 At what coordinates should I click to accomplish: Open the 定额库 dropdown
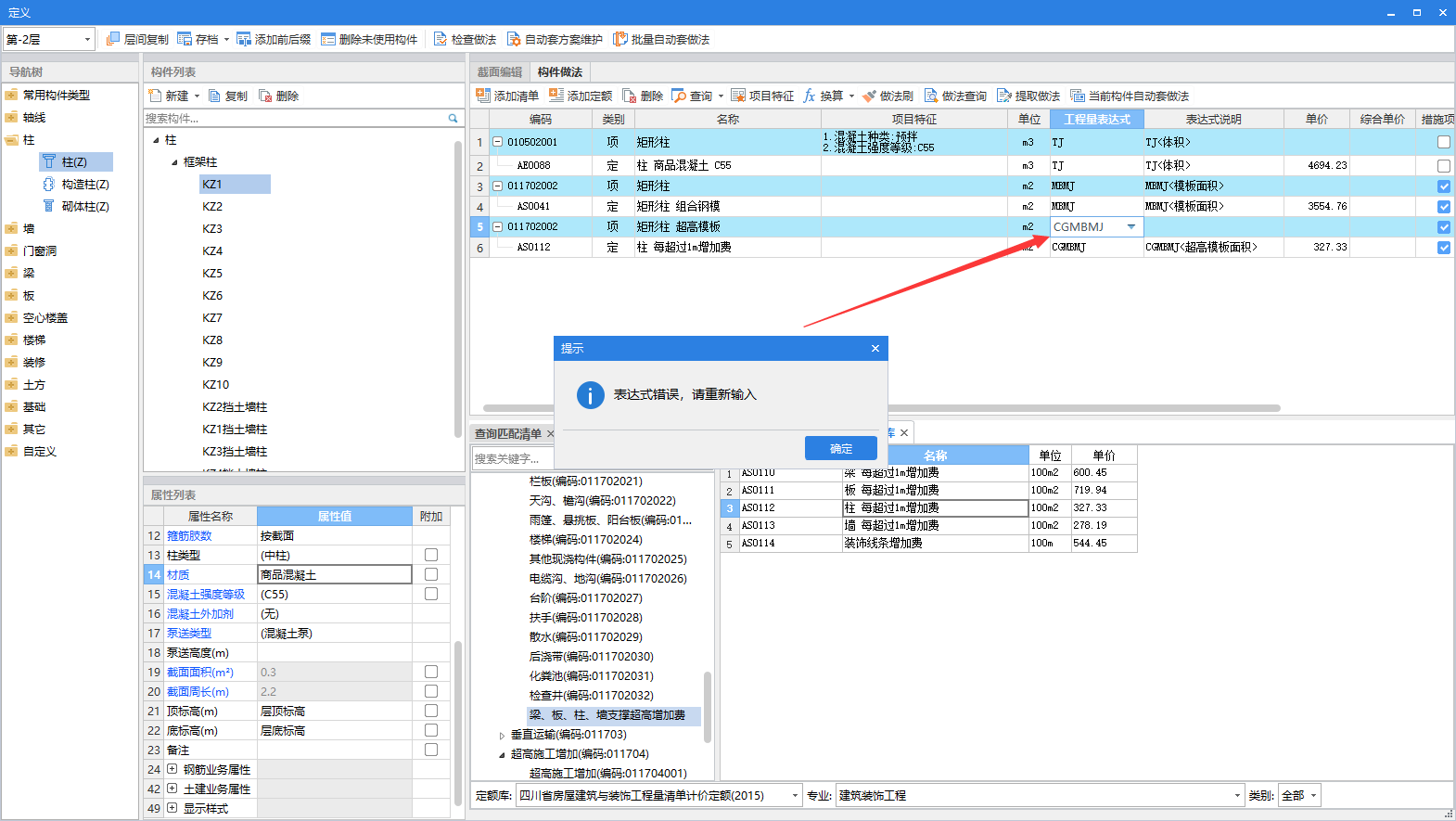[795, 796]
